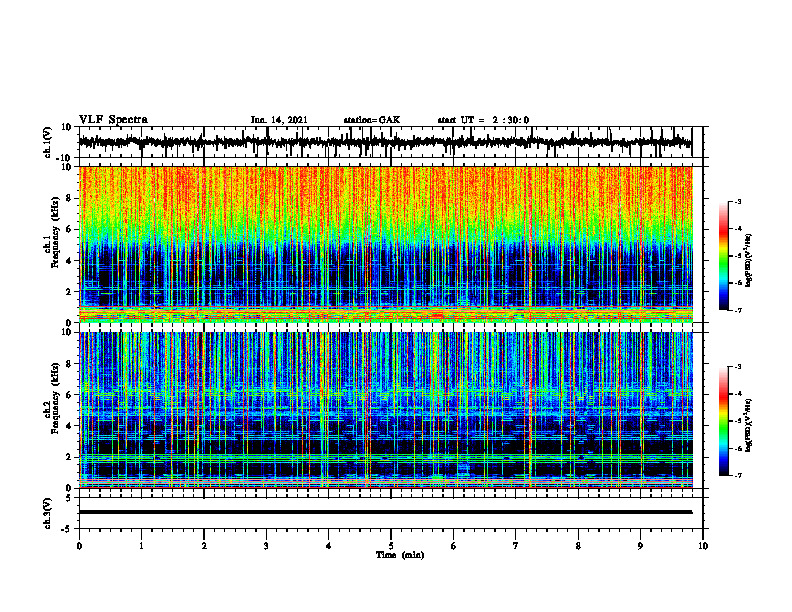Click the "station=GAK" header label
Image resolution: width=792 pixels, height=612 pixels.
click(372, 120)
